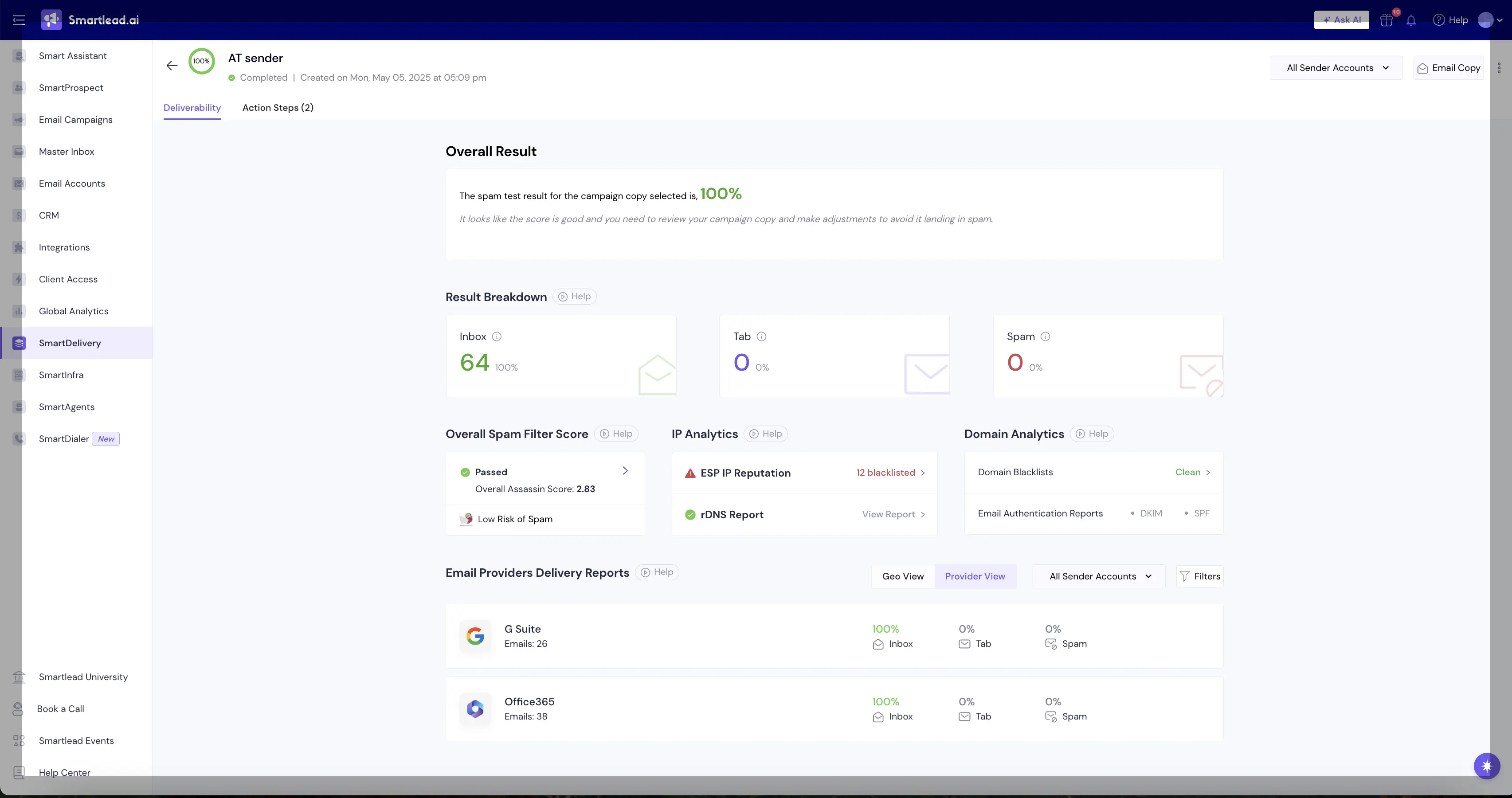1512x798 pixels.
Task: Switch to the Action Steps (2) tab
Action: [x=278, y=108]
